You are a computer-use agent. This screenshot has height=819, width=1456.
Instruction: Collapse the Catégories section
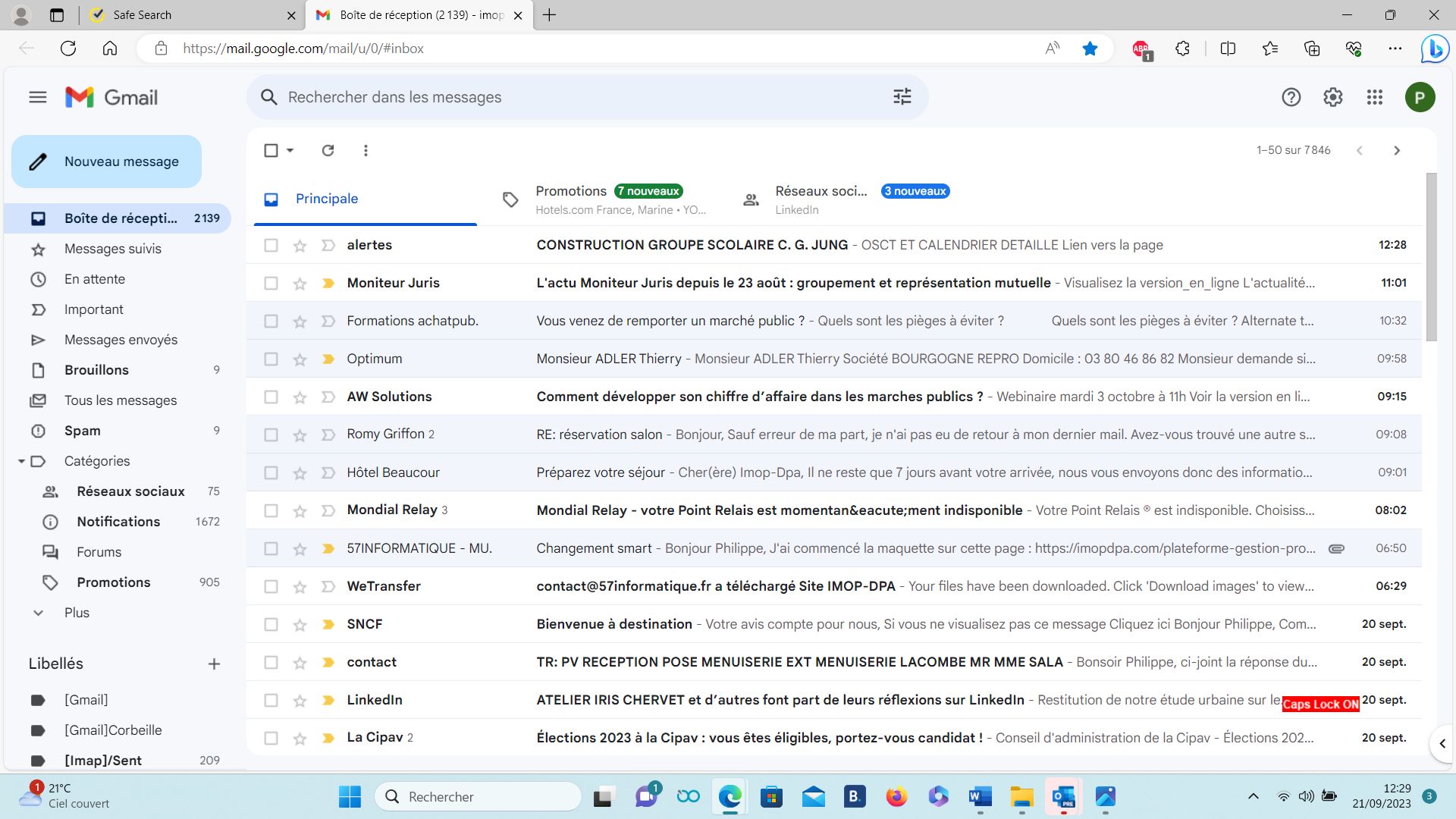[x=22, y=461]
